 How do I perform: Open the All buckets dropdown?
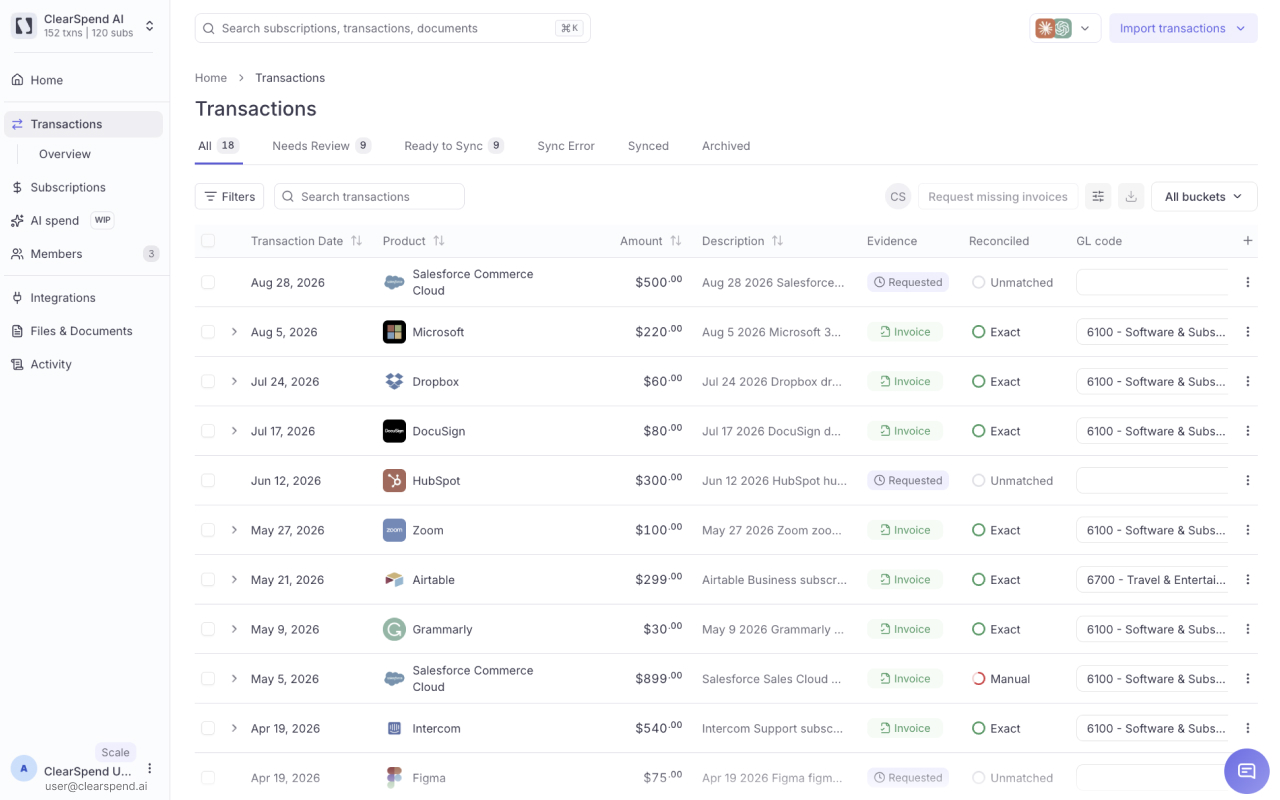pos(1204,197)
